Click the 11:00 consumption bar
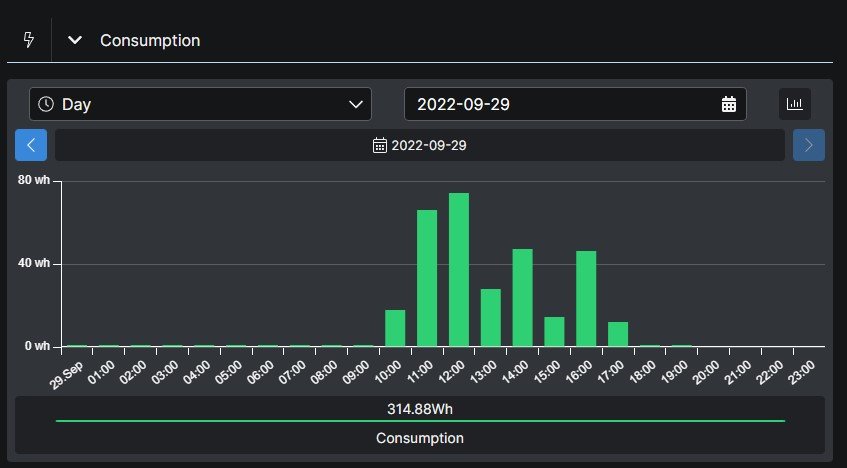This screenshot has height=468, width=847. click(427, 278)
